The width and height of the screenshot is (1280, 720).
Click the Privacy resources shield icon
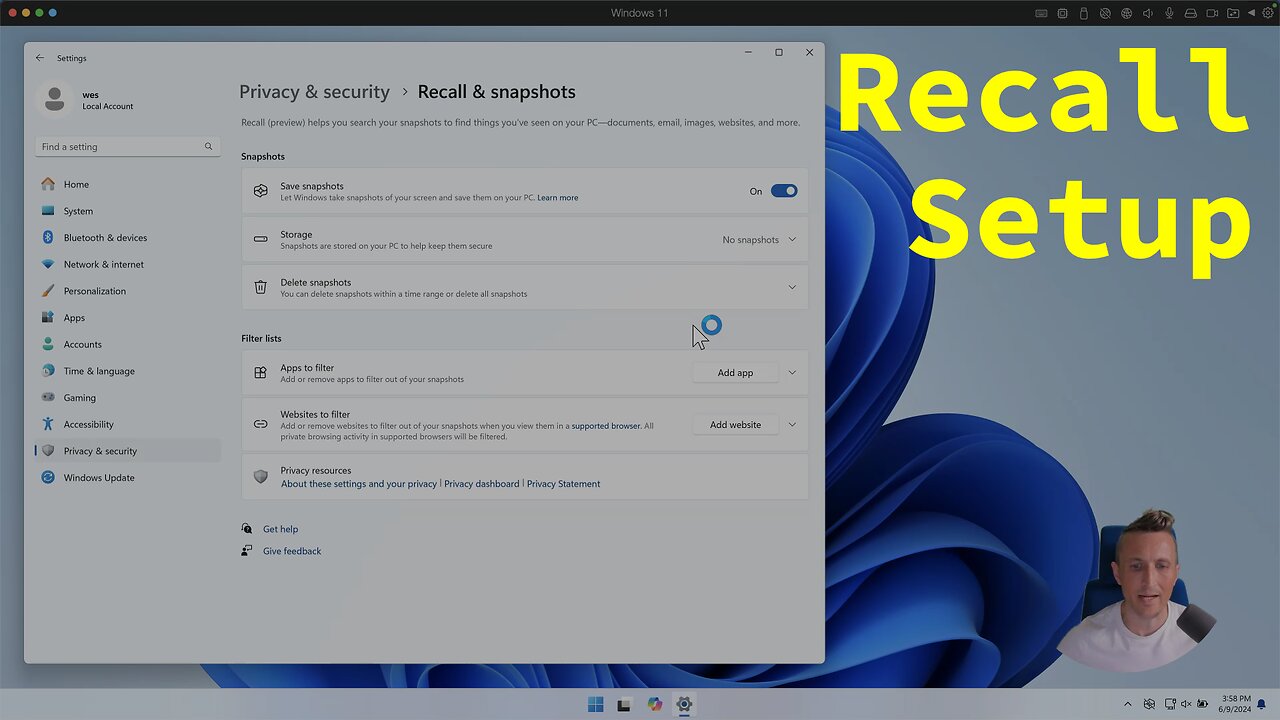pyautogui.click(x=260, y=477)
